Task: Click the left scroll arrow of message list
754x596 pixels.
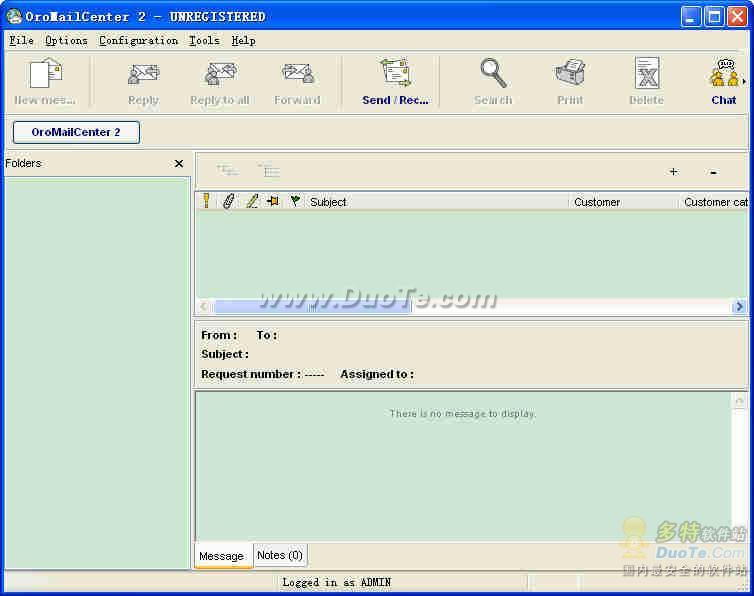Action: 204,306
